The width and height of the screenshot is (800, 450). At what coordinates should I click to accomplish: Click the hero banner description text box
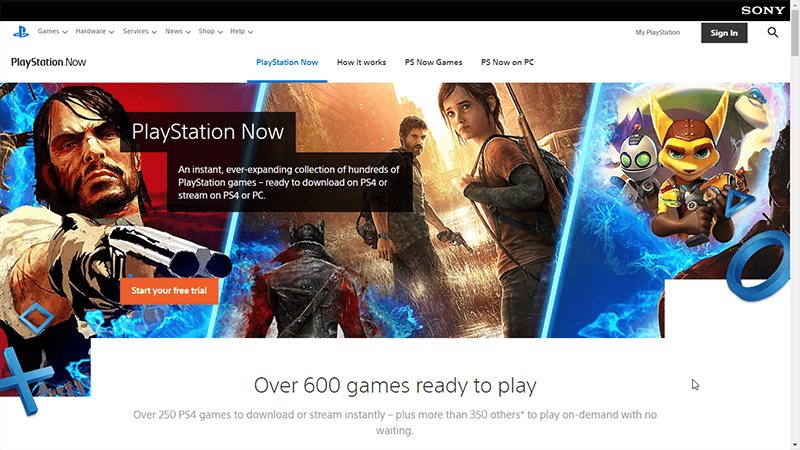click(290, 182)
